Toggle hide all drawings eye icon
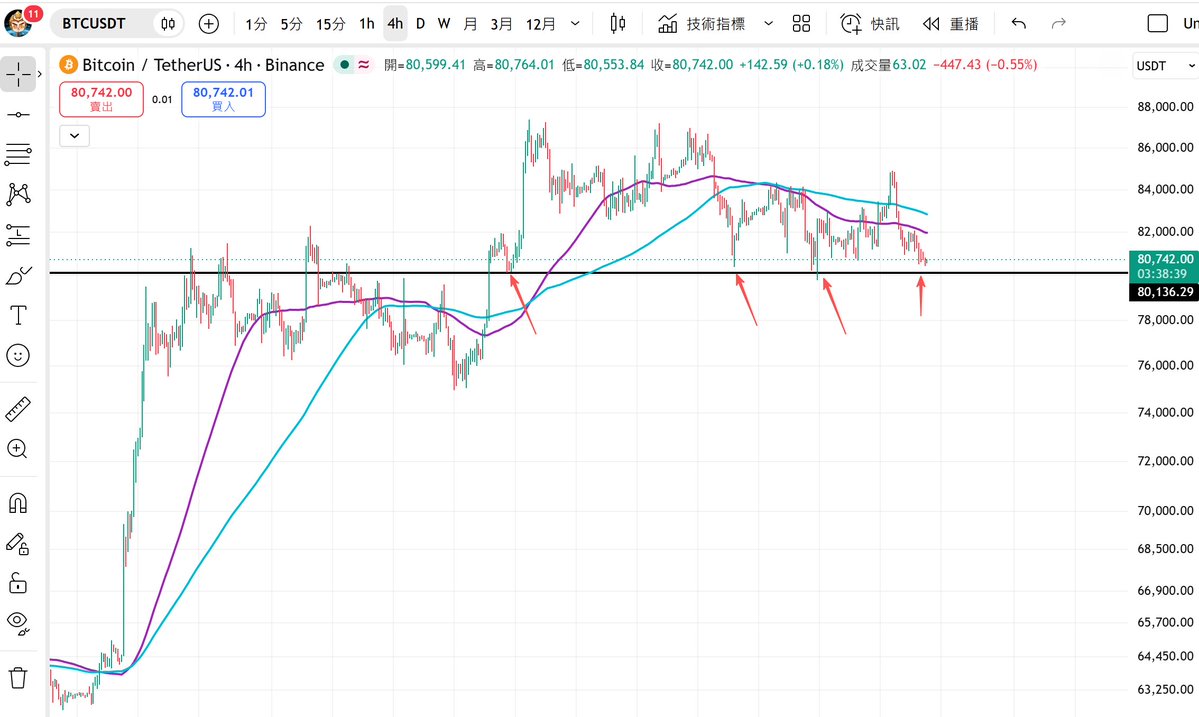 point(18,622)
